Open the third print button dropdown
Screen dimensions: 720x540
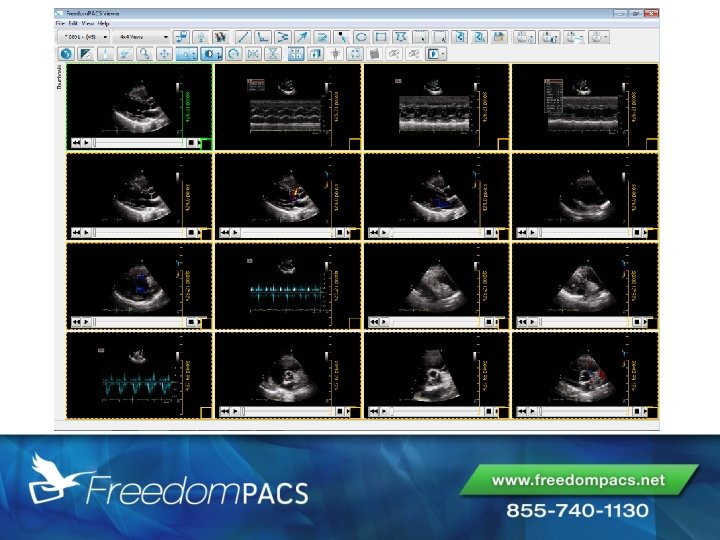coord(582,37)
